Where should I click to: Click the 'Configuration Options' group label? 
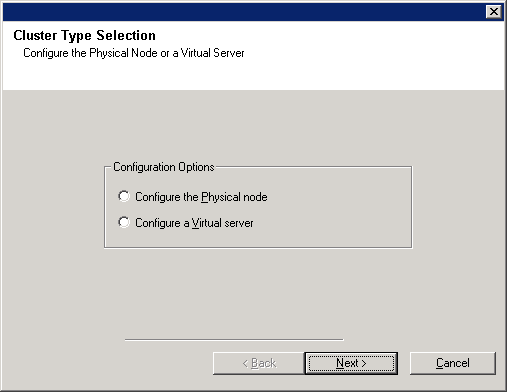coord(164,167)
